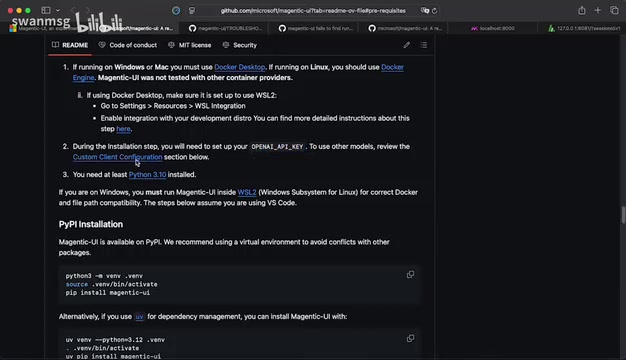Screen dimensions: 626x360
Task: Open the reader view icon in the address bar
Action: coord(192,11)
